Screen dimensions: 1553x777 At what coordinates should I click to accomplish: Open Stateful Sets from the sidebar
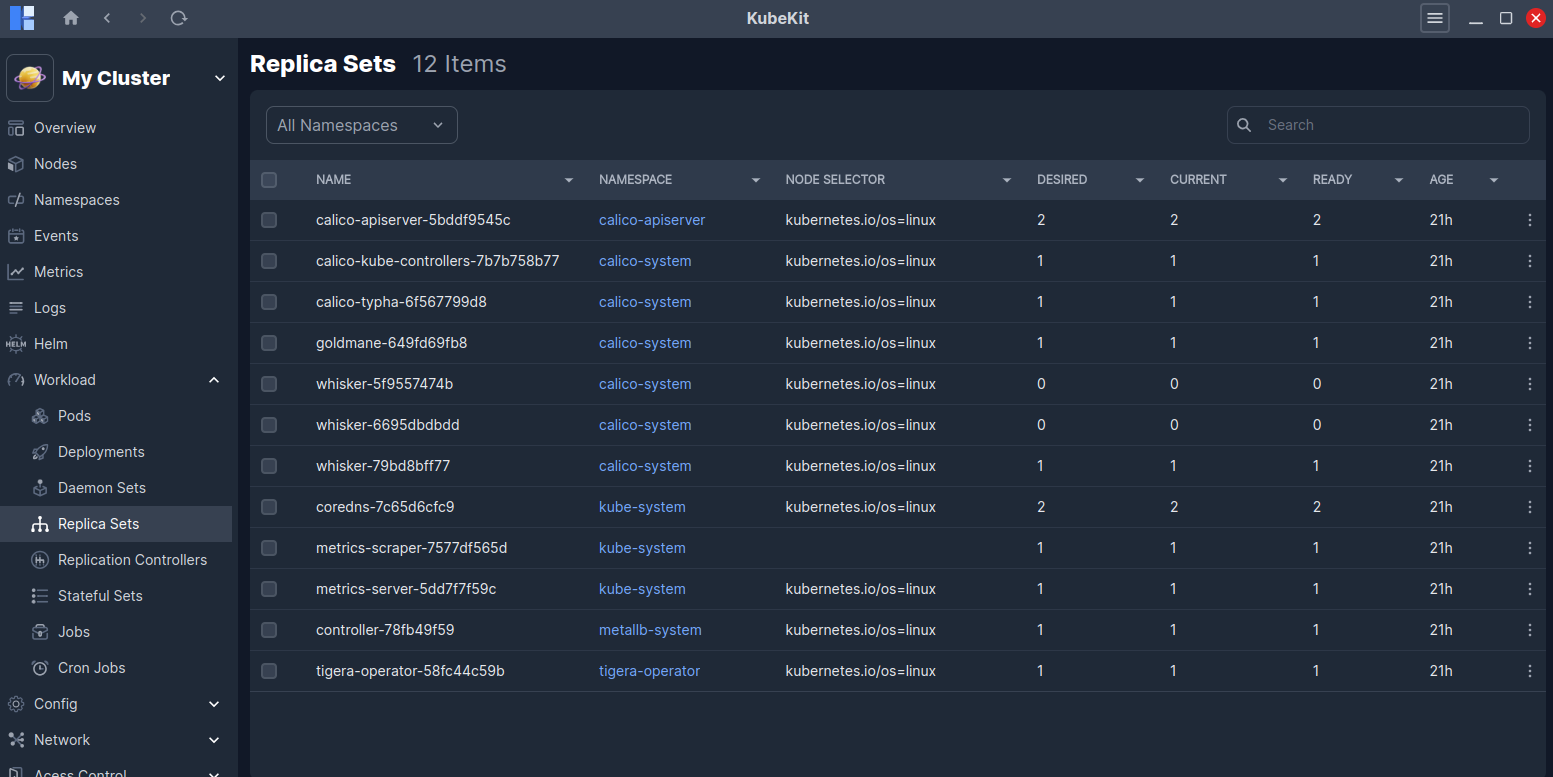point(100,596)
